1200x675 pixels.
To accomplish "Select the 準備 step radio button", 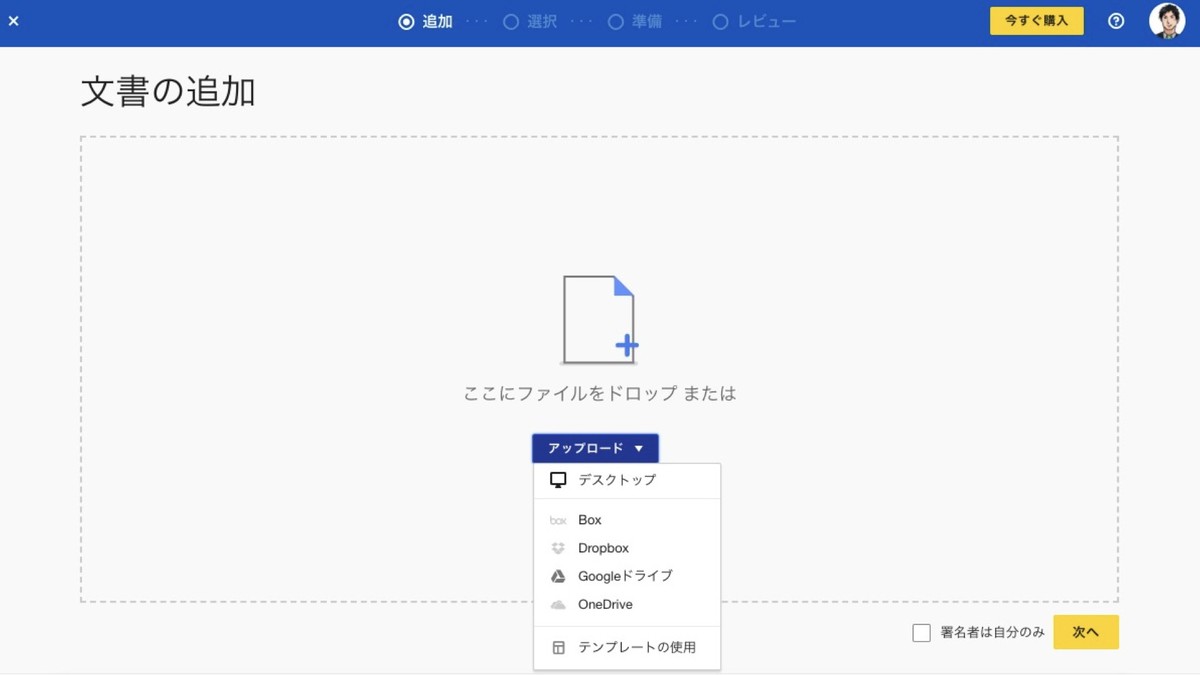I will (616, 22).
